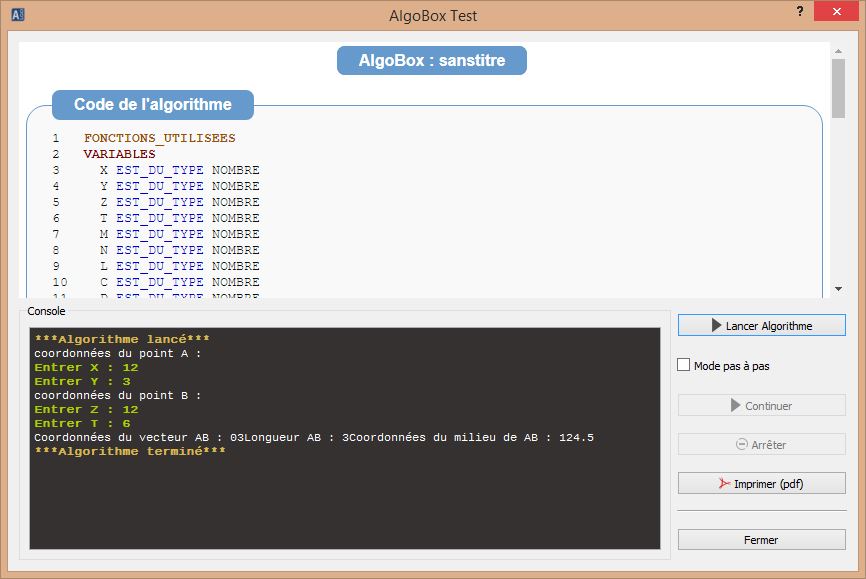
Task: Click line 'Y EST_DU_TYPE NOMBRE'
Action: coord(179,186)
